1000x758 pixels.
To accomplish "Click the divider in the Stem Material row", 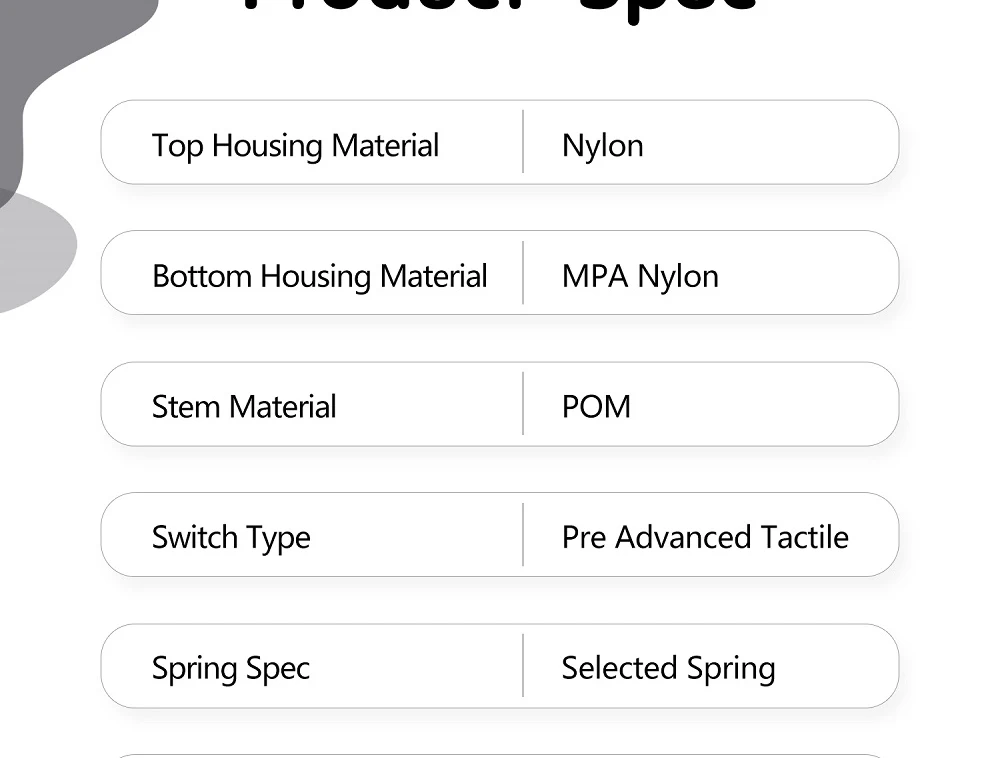I will (523, 404).
